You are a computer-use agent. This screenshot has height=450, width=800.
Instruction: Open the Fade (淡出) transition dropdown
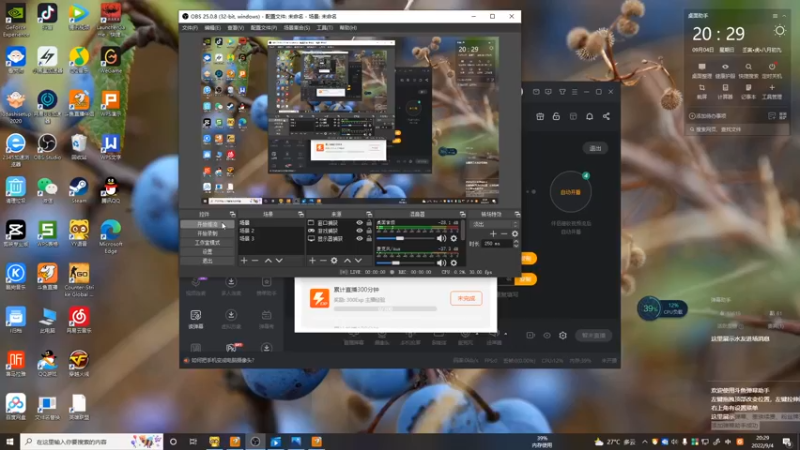click(495, 224)
